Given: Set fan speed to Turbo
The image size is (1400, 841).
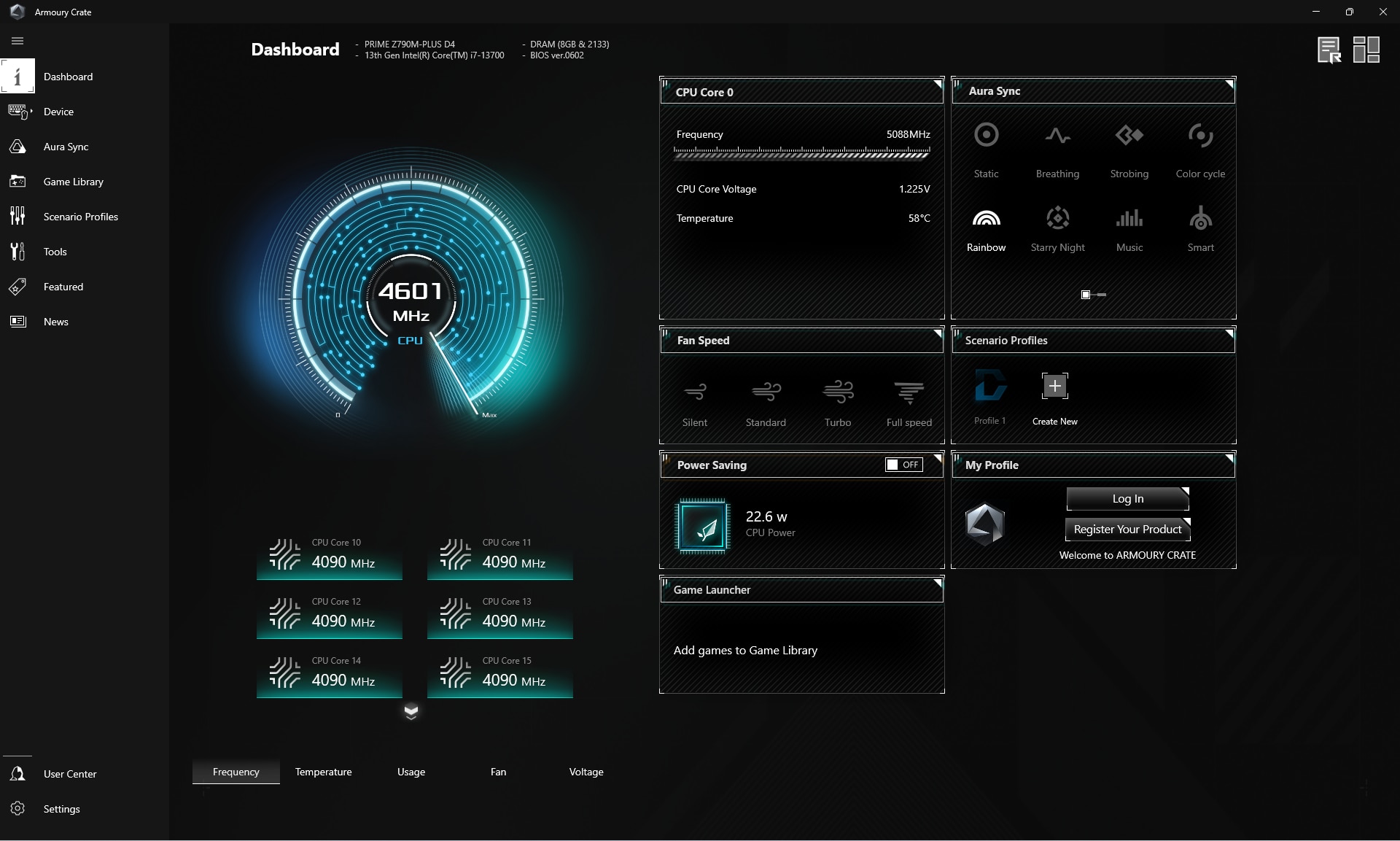Looking at the screenshot, I should [x=837, y=403].
